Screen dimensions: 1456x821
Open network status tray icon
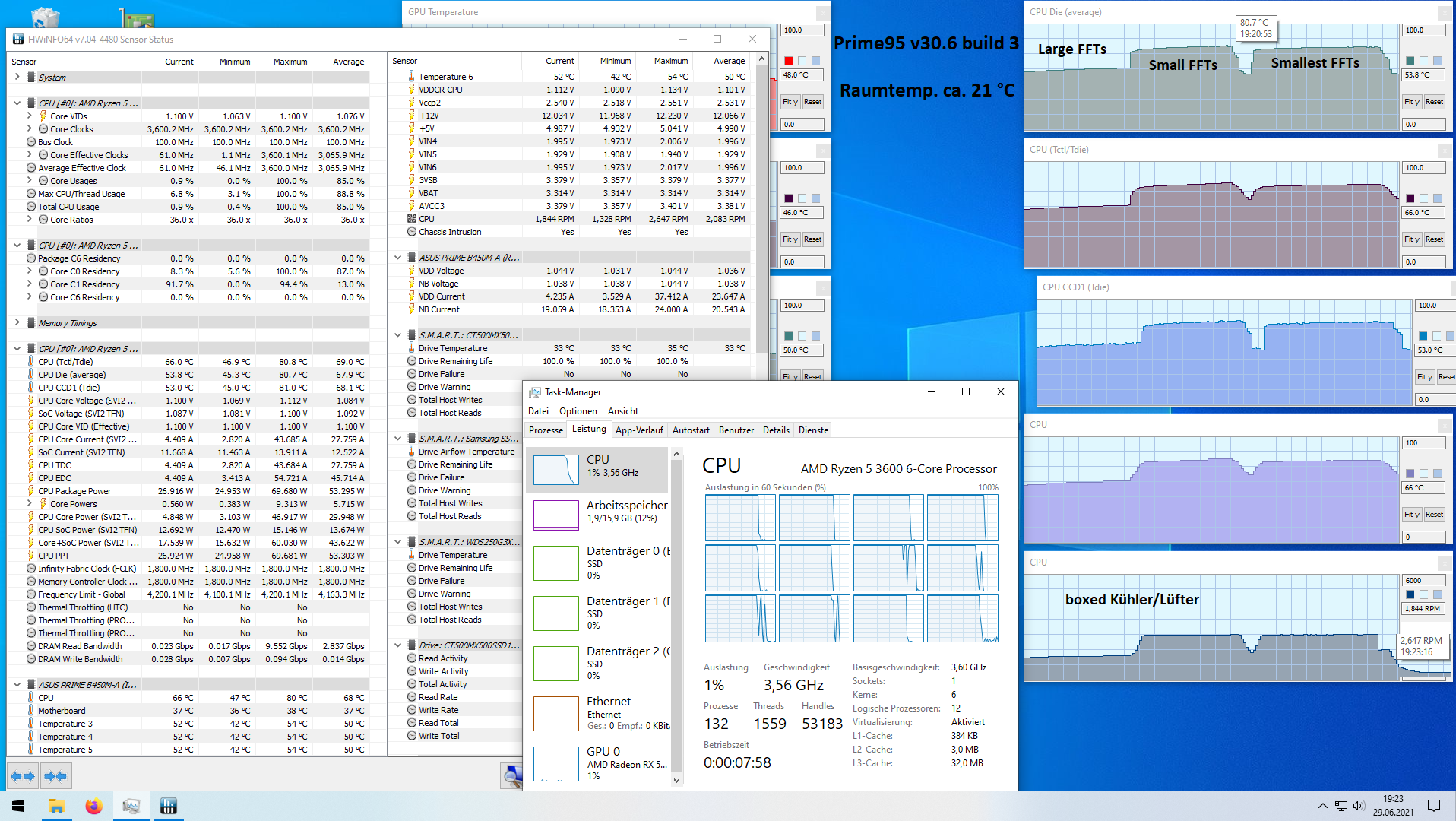pos(1341,806)
